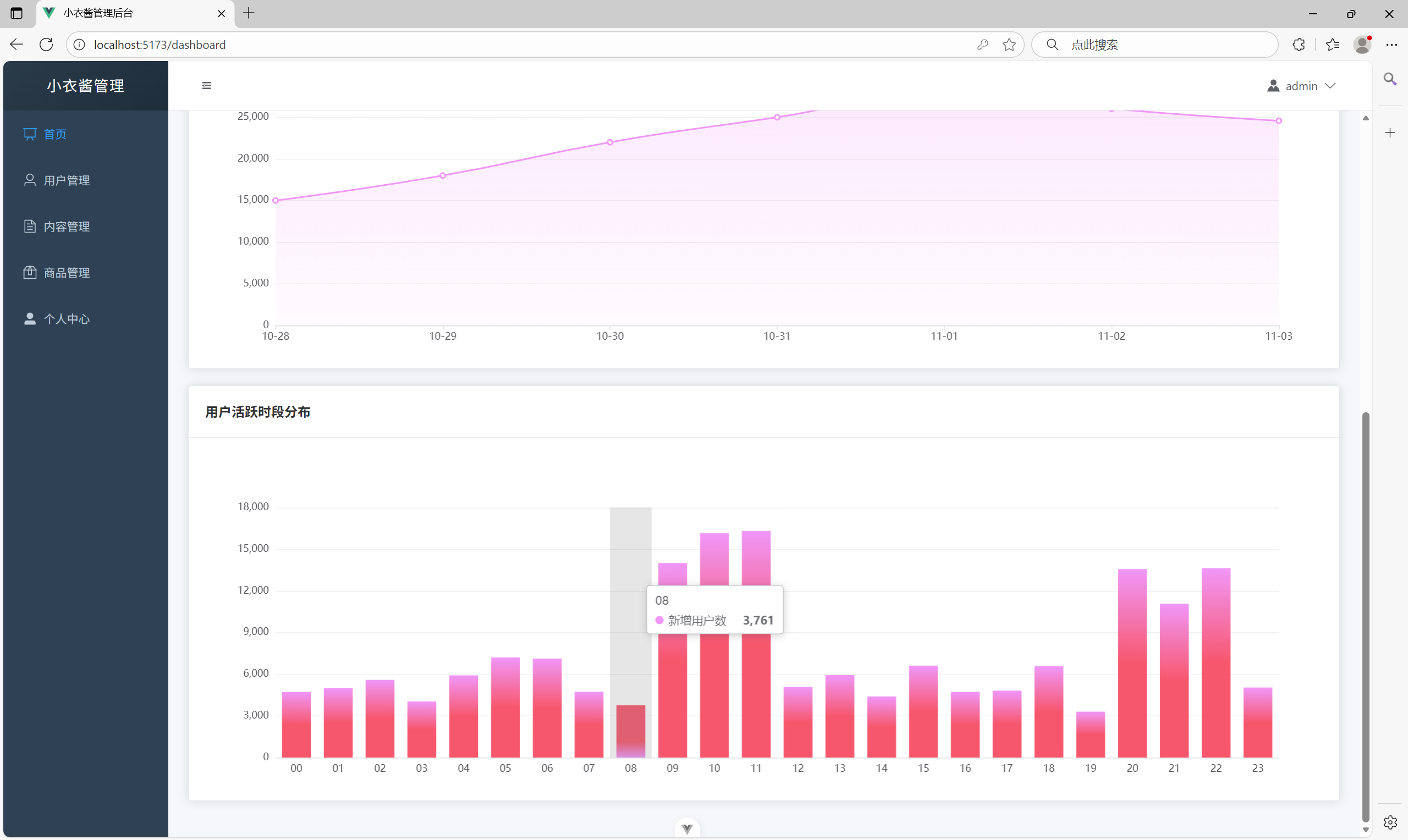
Task: Open browser extensions puzzle icon
Action: [x=1299, y=44]
